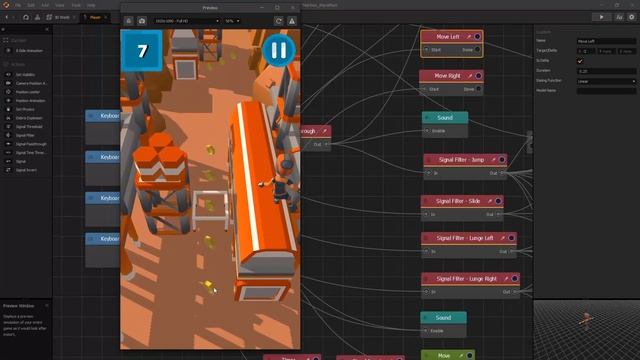Toggle the circle on the green Move node
Viewport: 640px width, 360px height.
coord(469,356)
